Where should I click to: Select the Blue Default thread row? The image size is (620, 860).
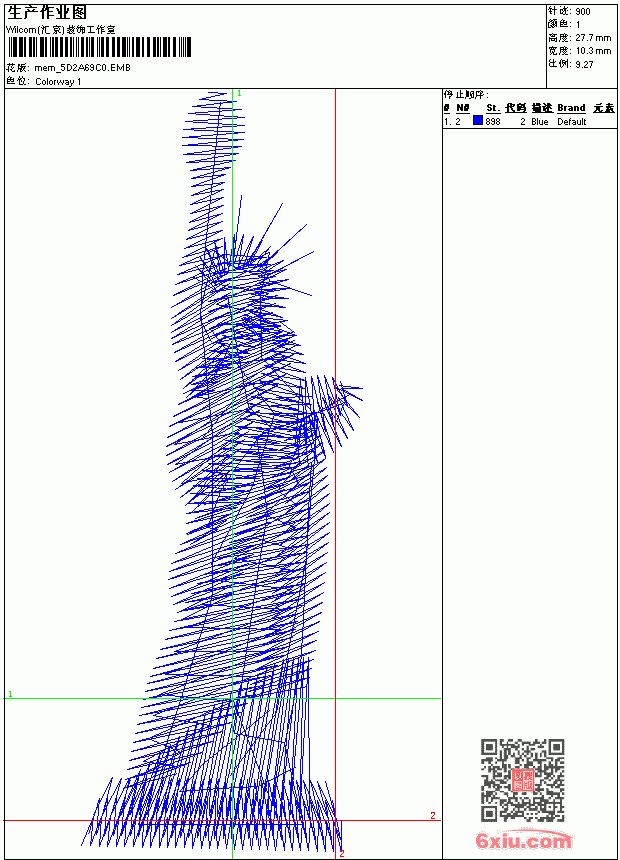(x=529, y=121)
